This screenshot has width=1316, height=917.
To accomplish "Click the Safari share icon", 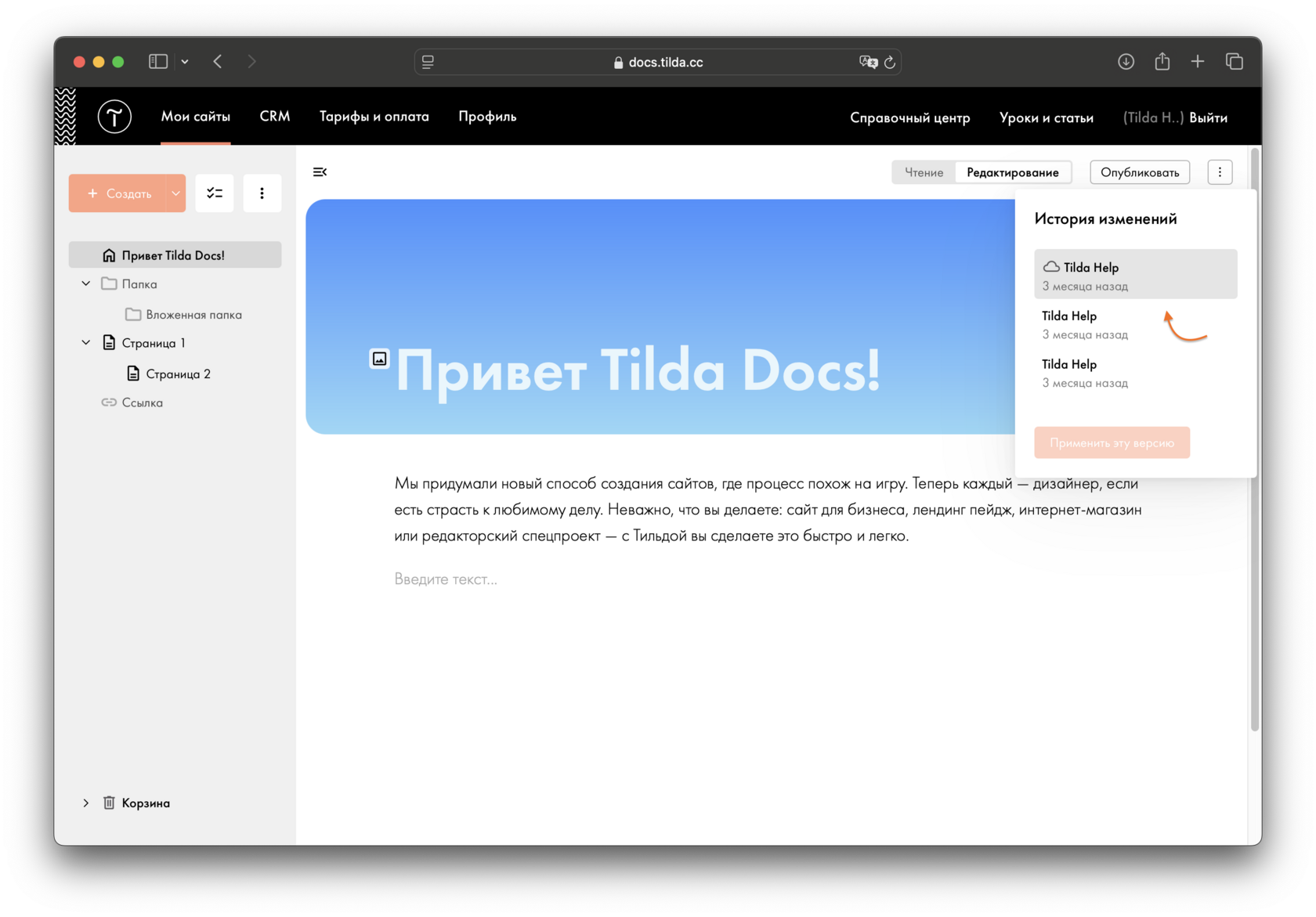I will click(1162, 61).
